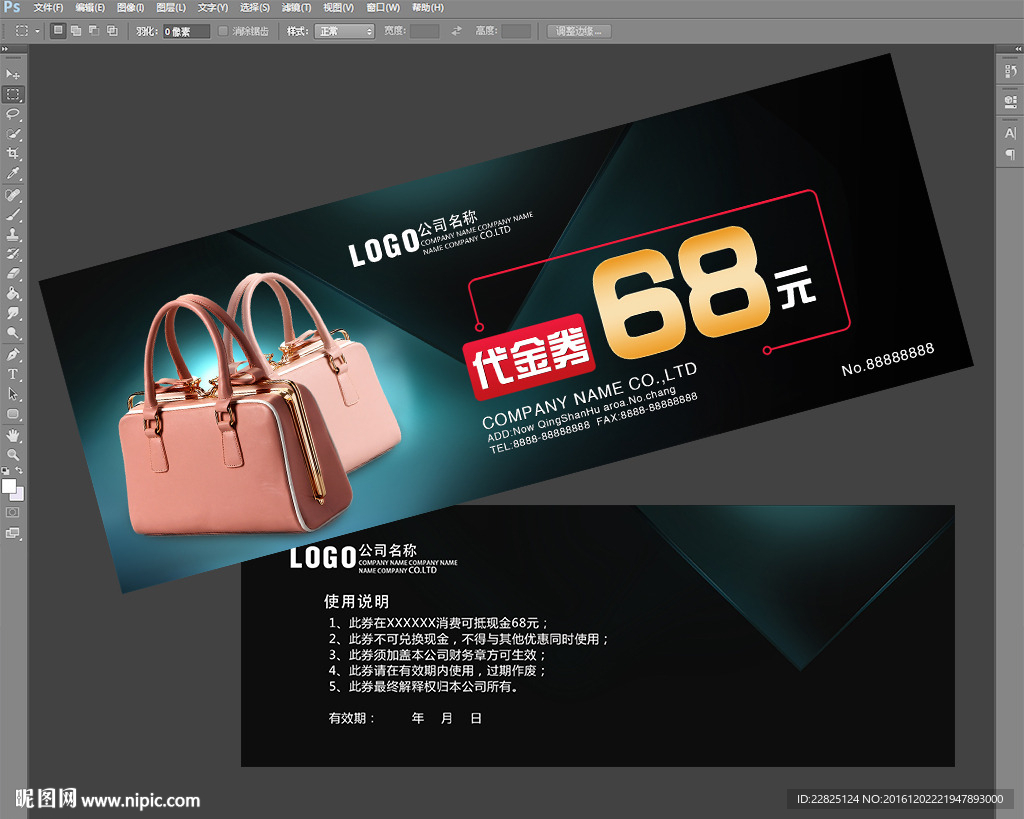1024x819 pixels.
Task: Open the Properties panel icon
Action: [x=1010, y=102]
